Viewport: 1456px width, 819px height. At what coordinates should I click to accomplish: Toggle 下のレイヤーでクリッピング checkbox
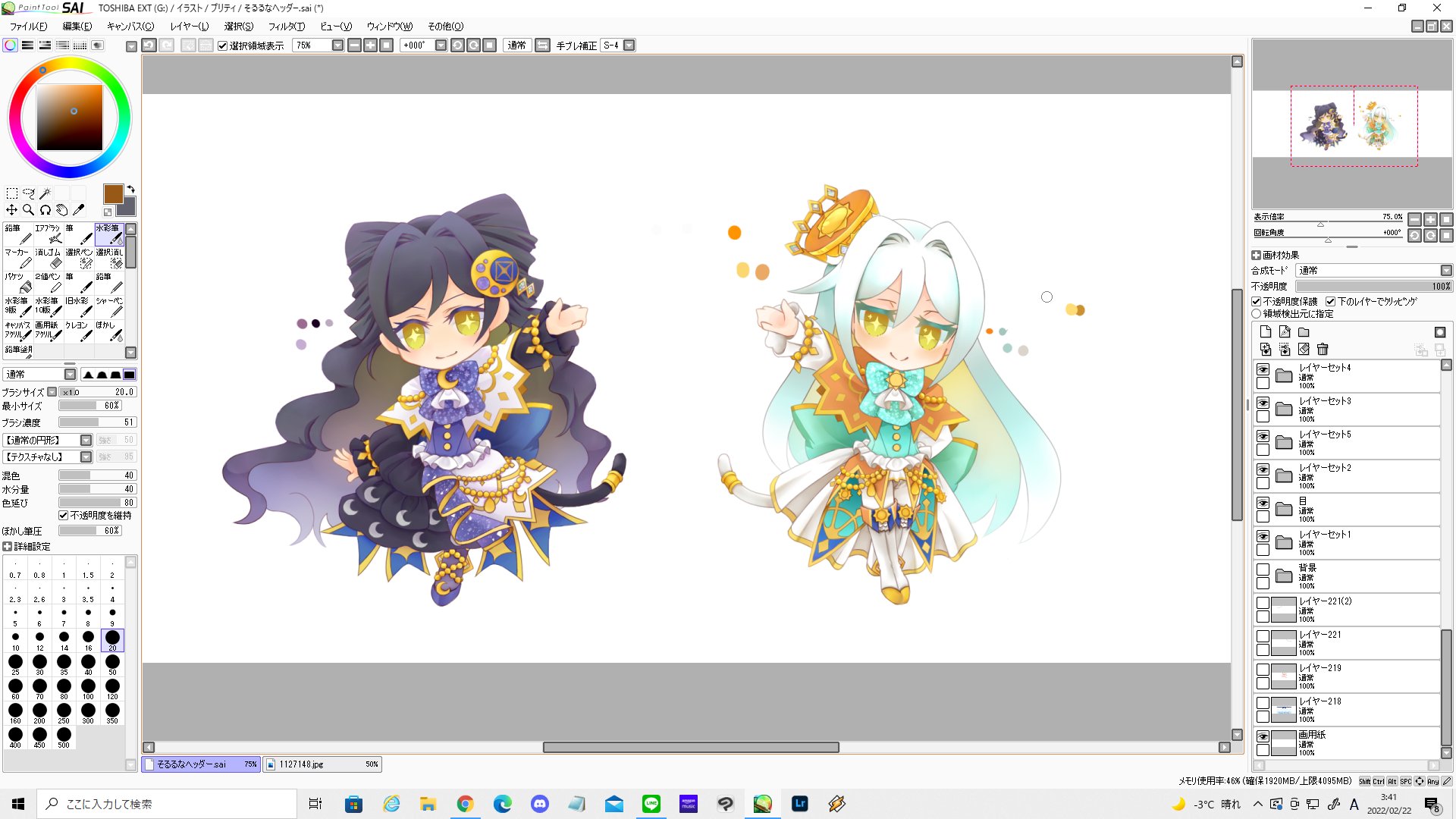(1330, 302)
